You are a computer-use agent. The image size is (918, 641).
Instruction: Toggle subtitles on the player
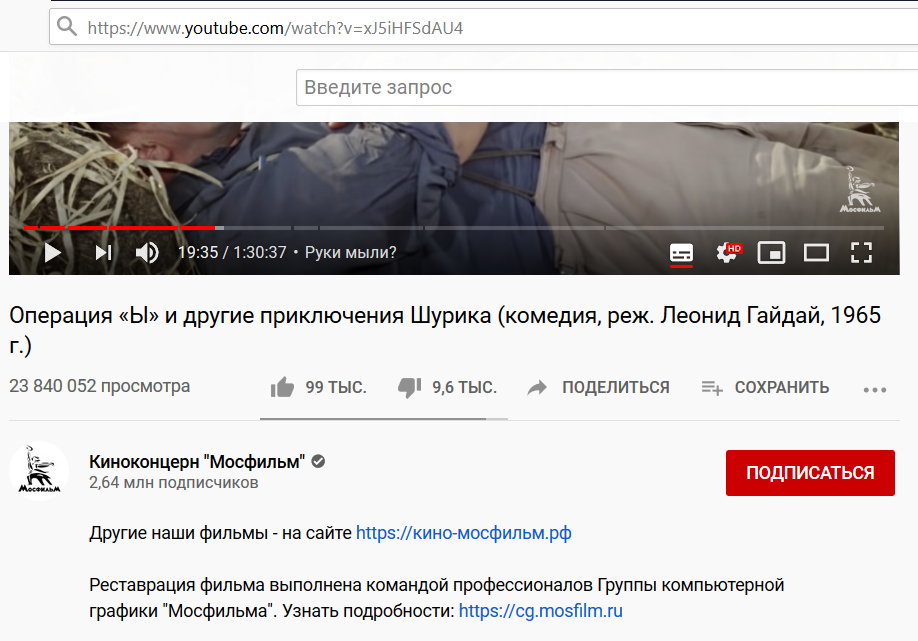coord(681,253)
